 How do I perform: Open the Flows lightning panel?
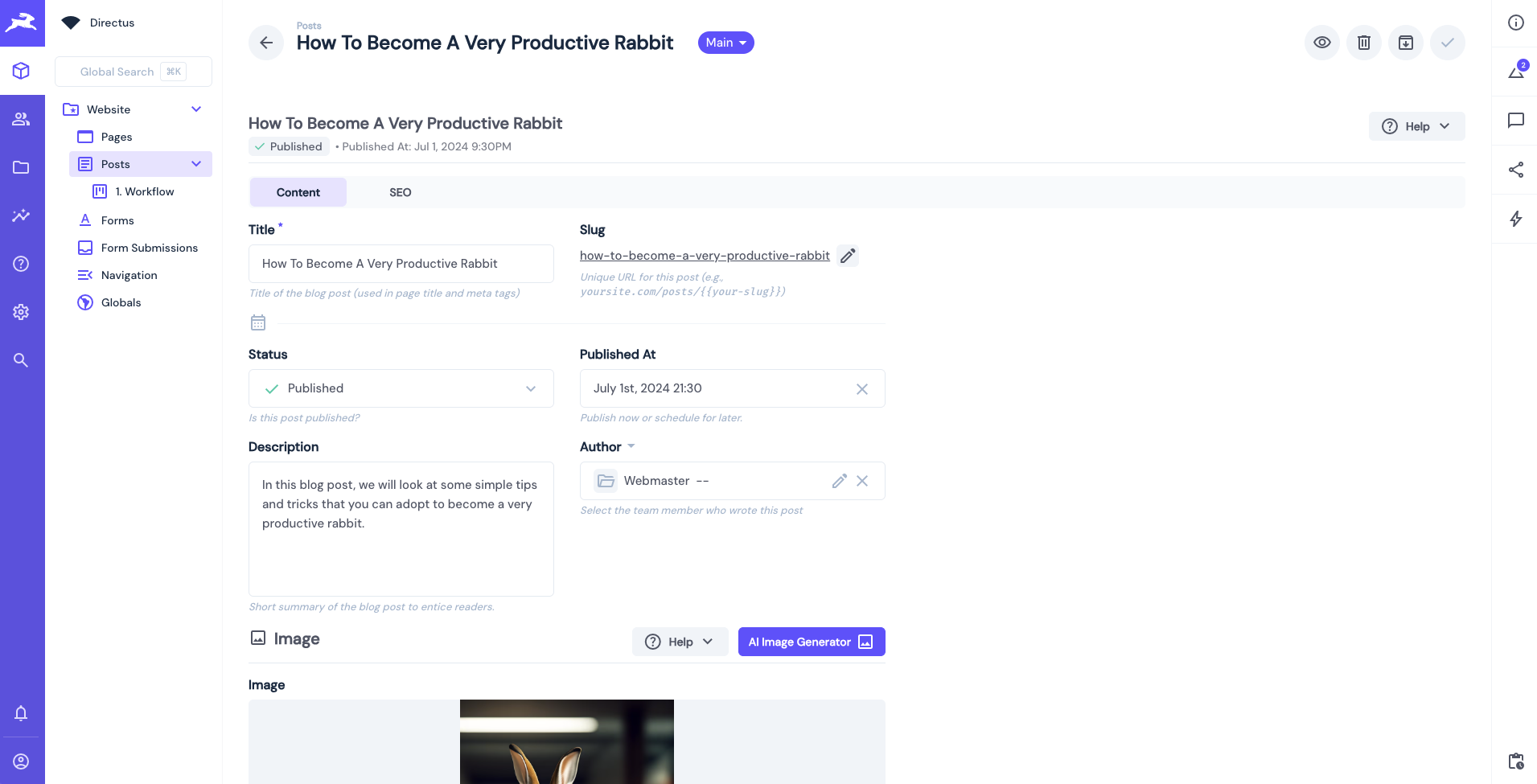coord(1517,219)
